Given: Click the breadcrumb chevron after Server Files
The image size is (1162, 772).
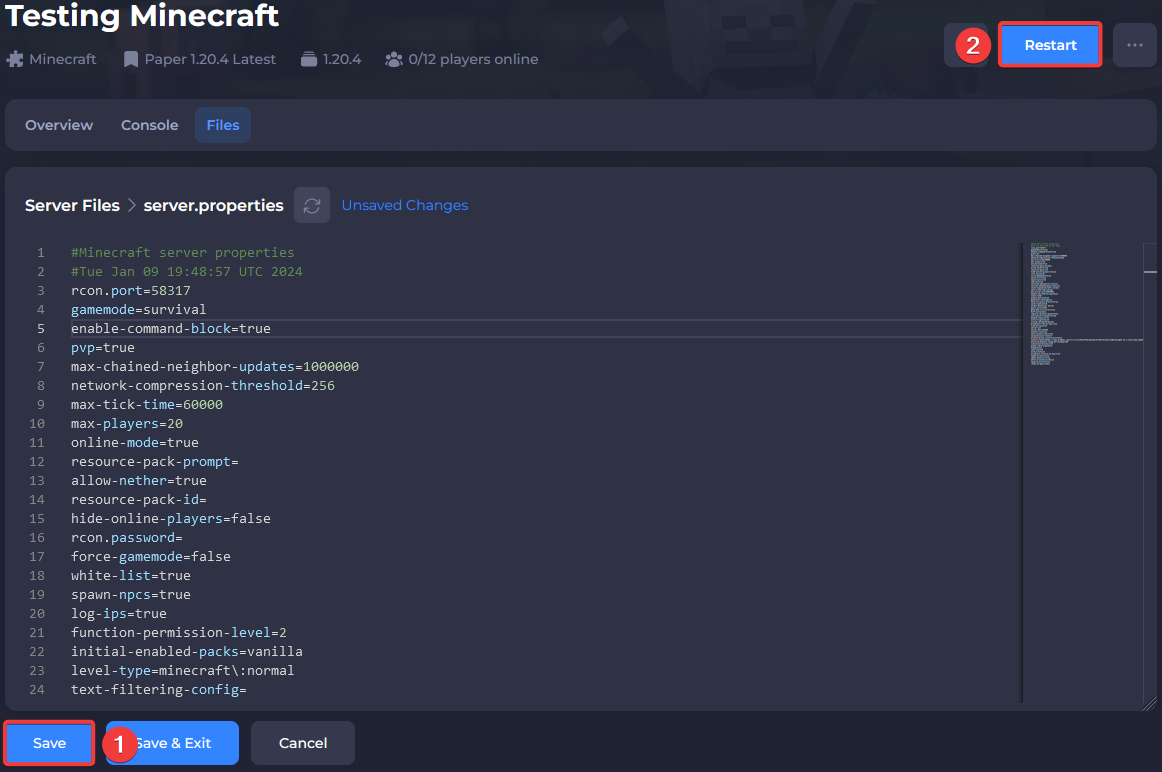Looking at the screenshot, I should point(131,205).
